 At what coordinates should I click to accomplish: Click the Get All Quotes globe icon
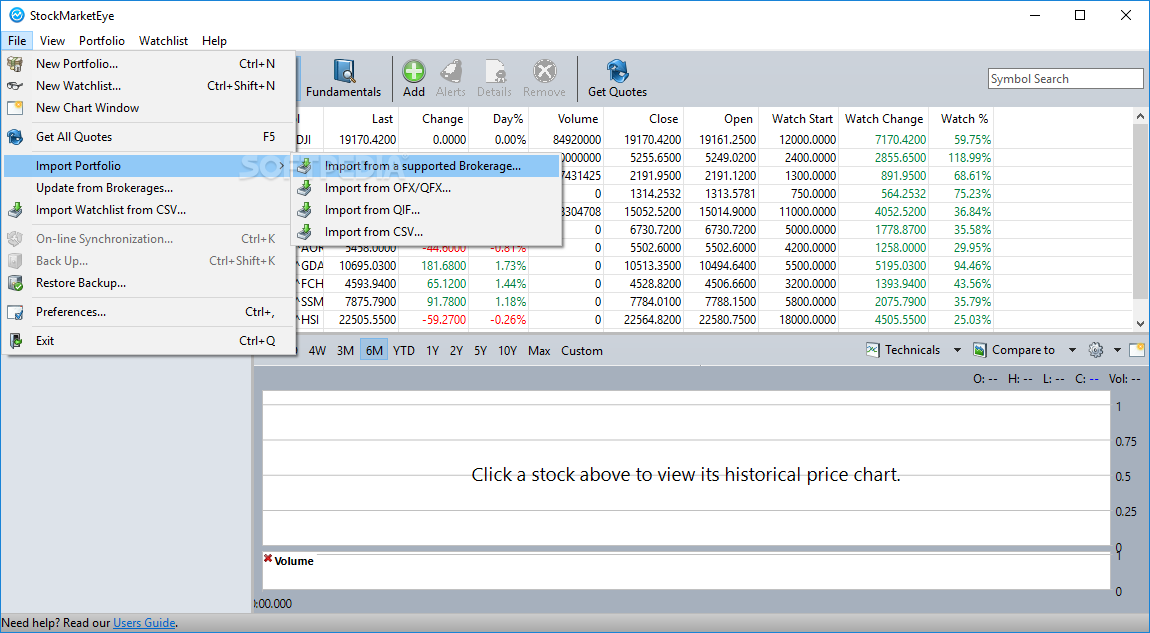tap(15, 137)
